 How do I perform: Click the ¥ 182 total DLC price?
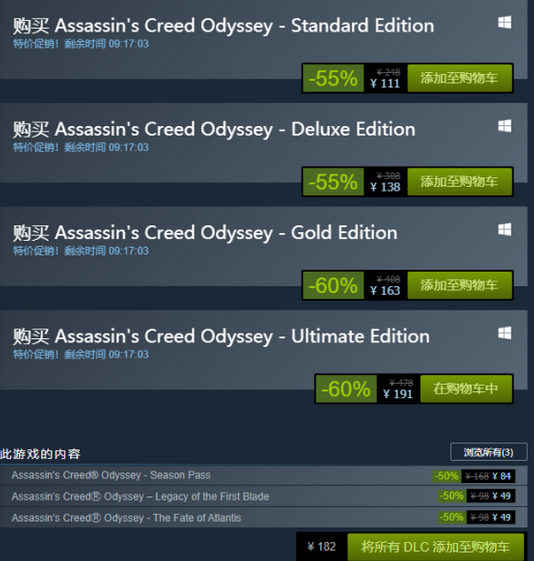click(322, 547)
